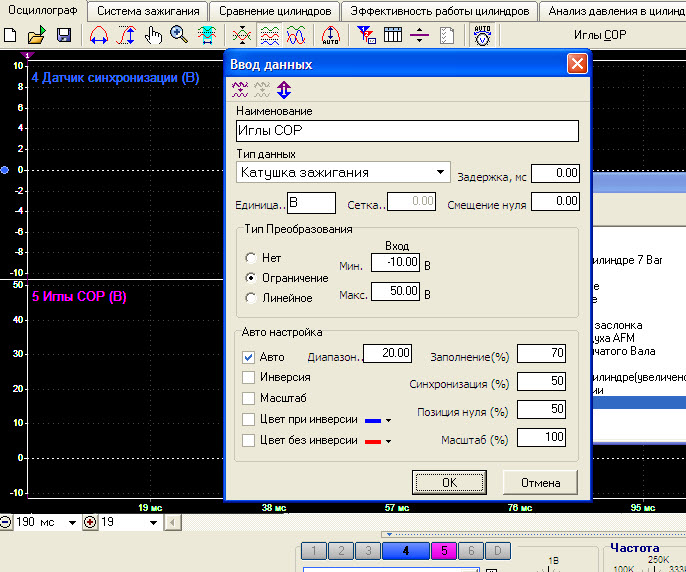686x572 pixels.
Task: Click the purple up-down arrow dialog icon
Action: (284, 90)
